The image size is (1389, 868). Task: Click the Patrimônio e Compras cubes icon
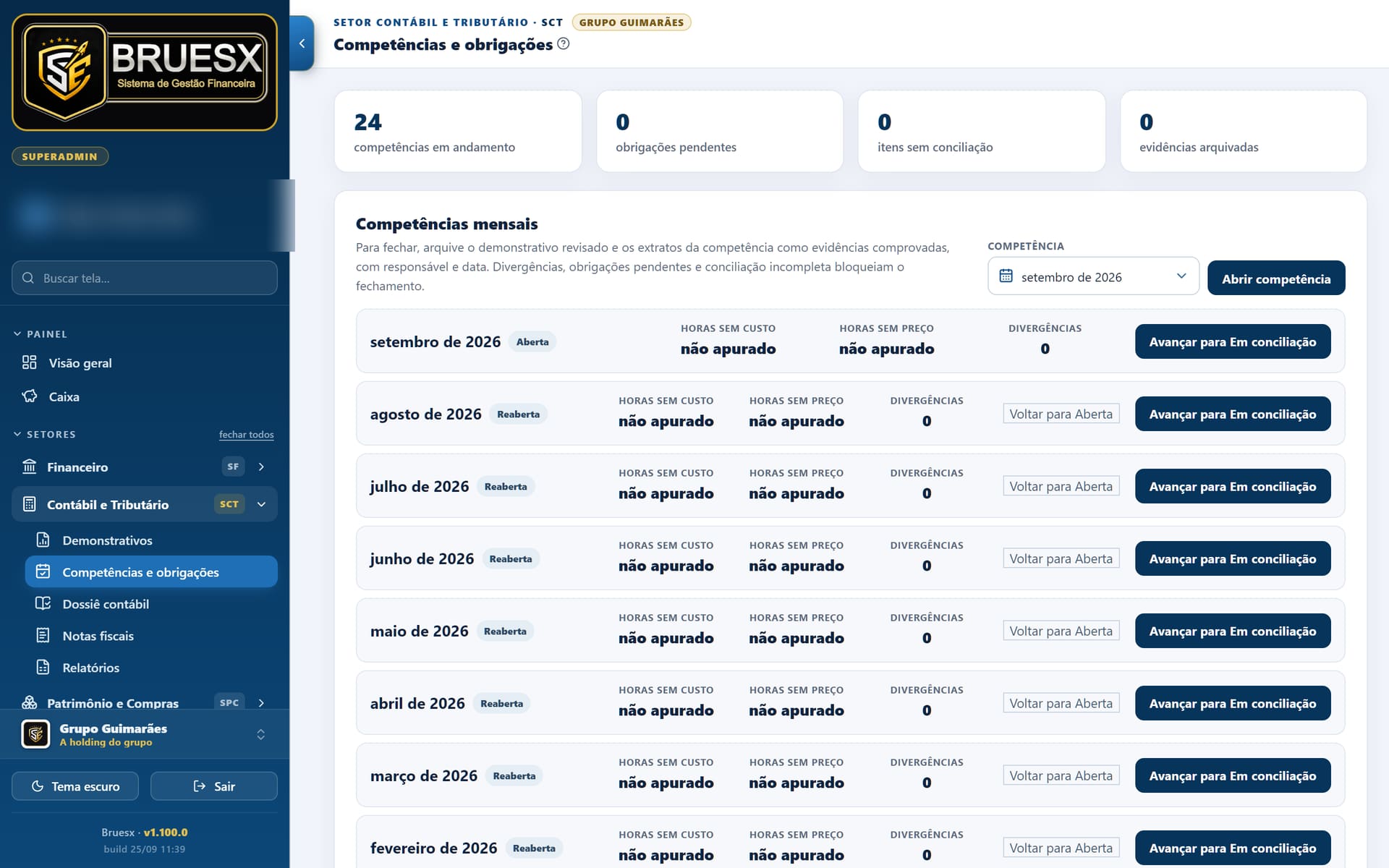point(29,702)
